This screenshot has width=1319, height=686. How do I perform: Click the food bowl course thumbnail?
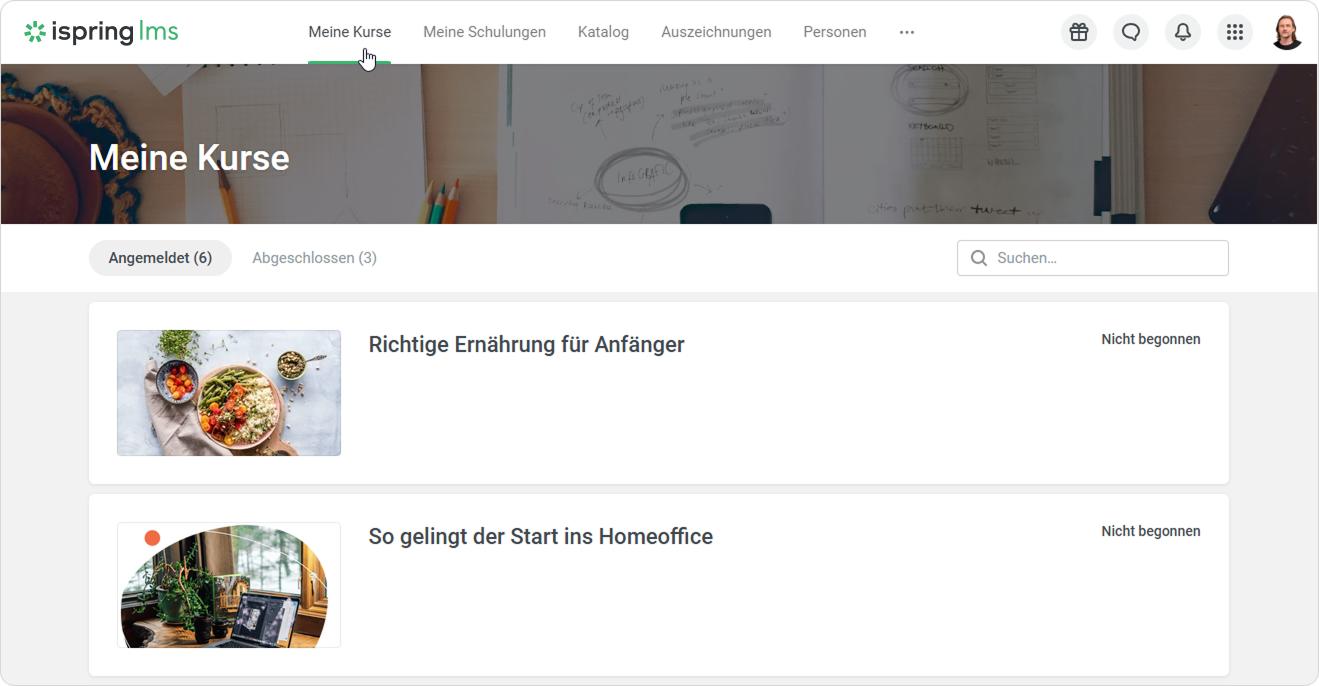pos(229,393)
